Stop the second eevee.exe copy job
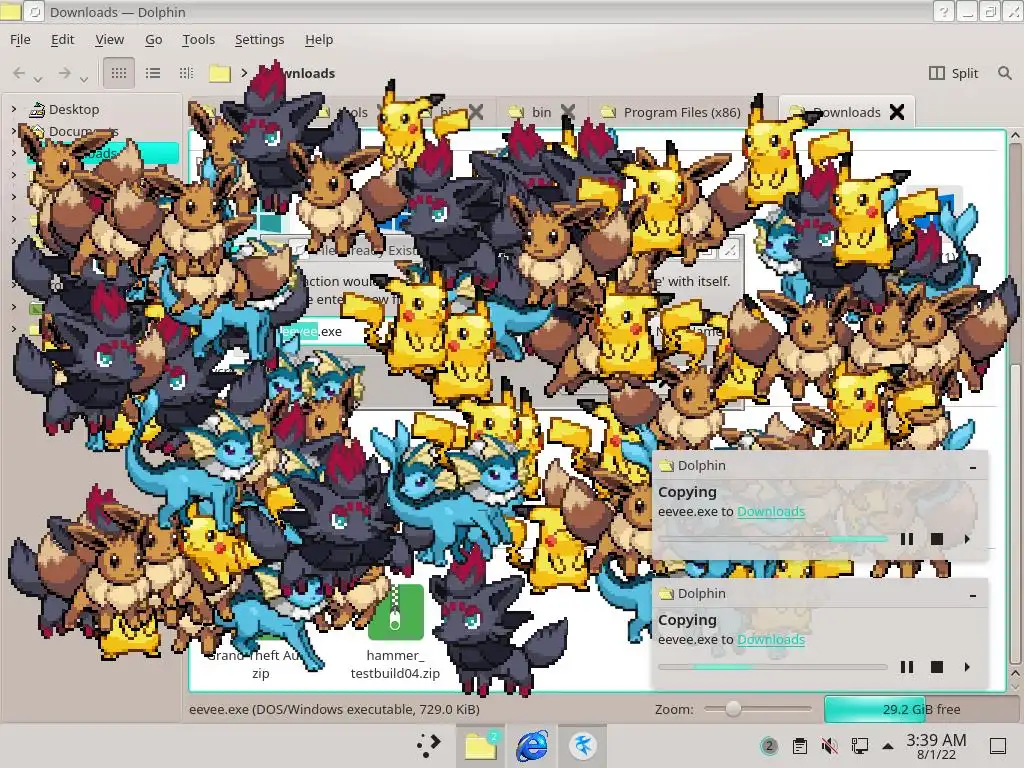1024x768 pixels. click(936, 667)
